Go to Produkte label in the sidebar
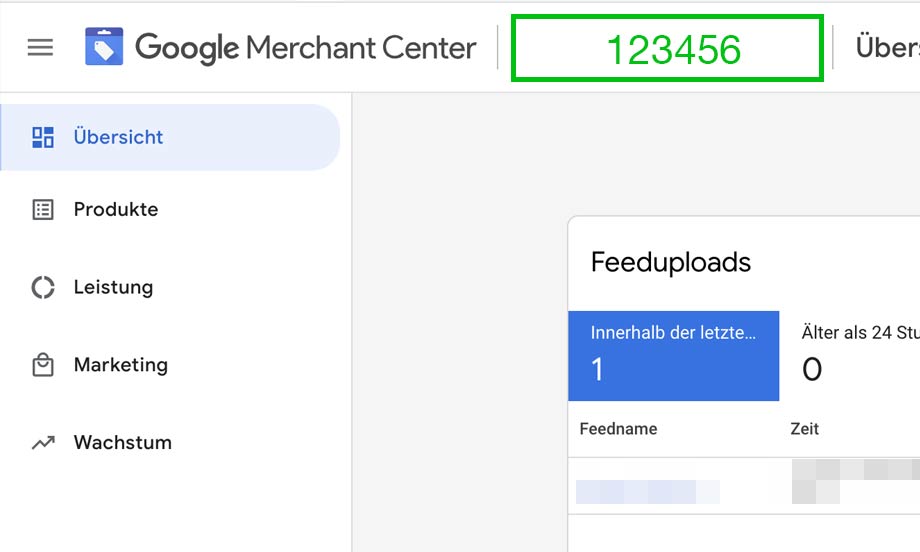The image size is (920, 552). tap(116, 209)
